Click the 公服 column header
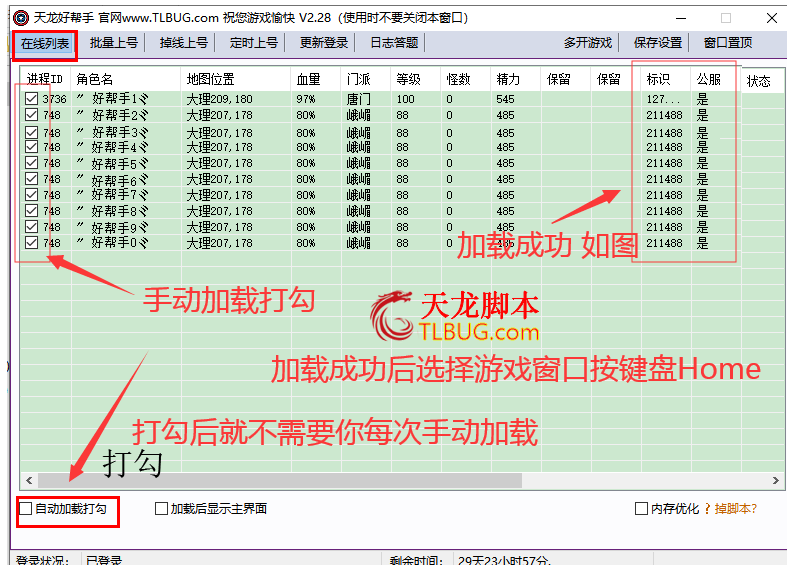This screenshot has height=571, width=804. click(715, 79)
